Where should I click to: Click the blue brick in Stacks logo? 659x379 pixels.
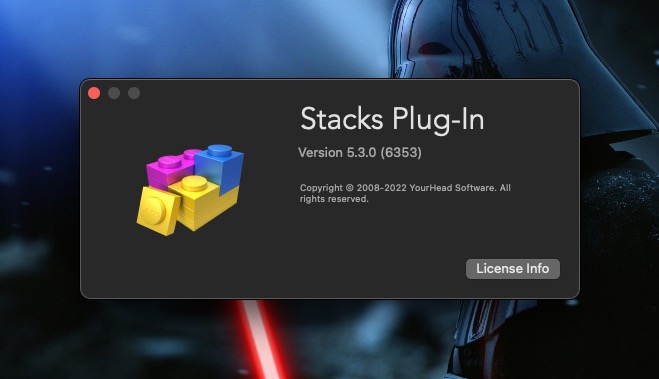[x=220, y=168]
